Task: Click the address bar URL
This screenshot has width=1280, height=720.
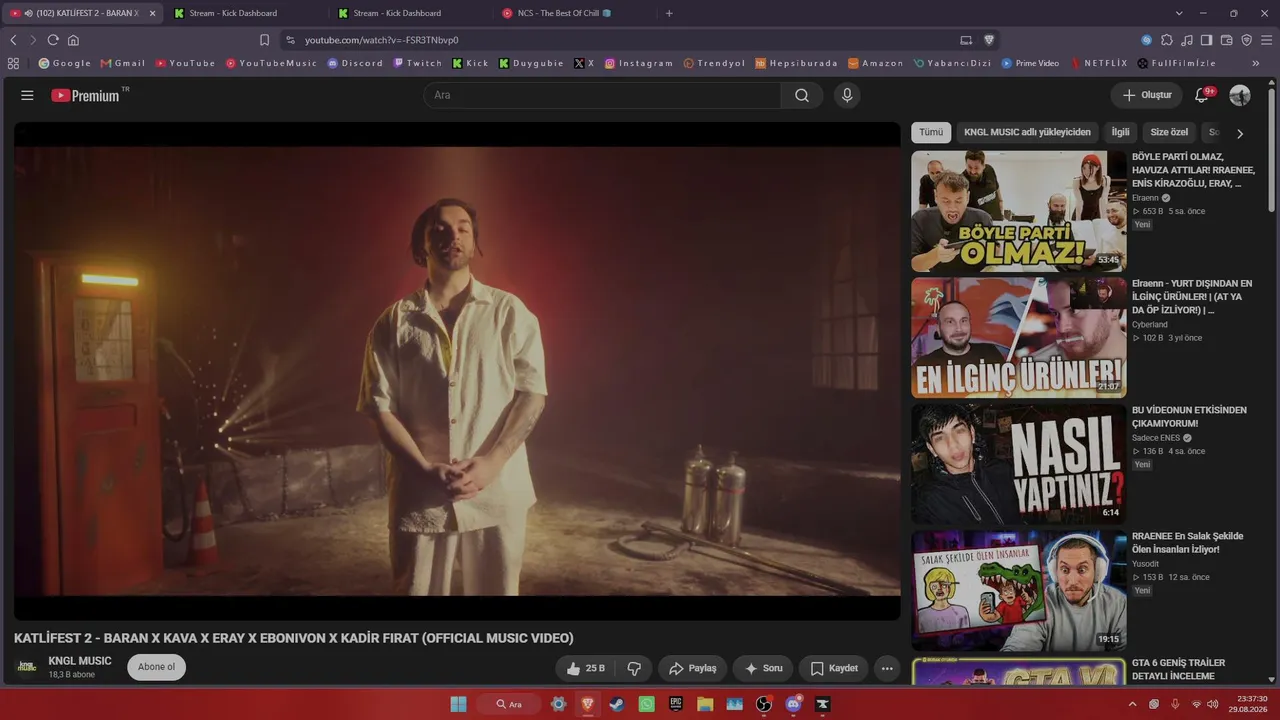Action: [x=382, y=40]
